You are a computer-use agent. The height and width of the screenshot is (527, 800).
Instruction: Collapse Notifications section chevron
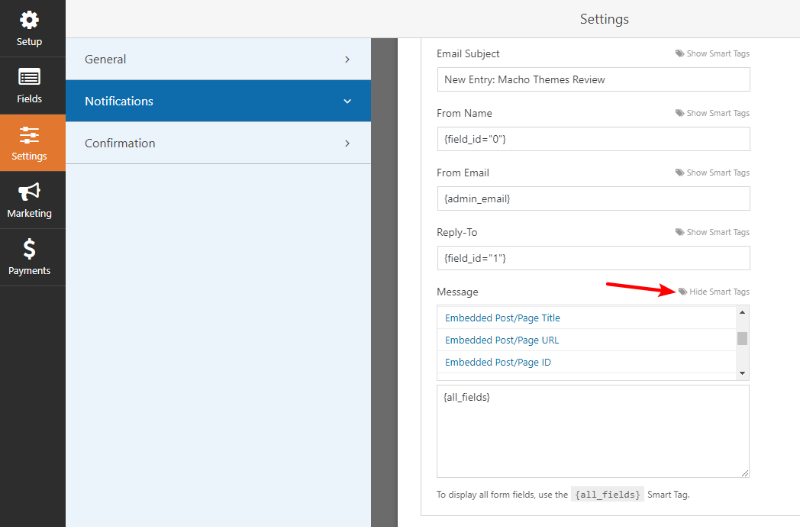[x=347, y=101]
